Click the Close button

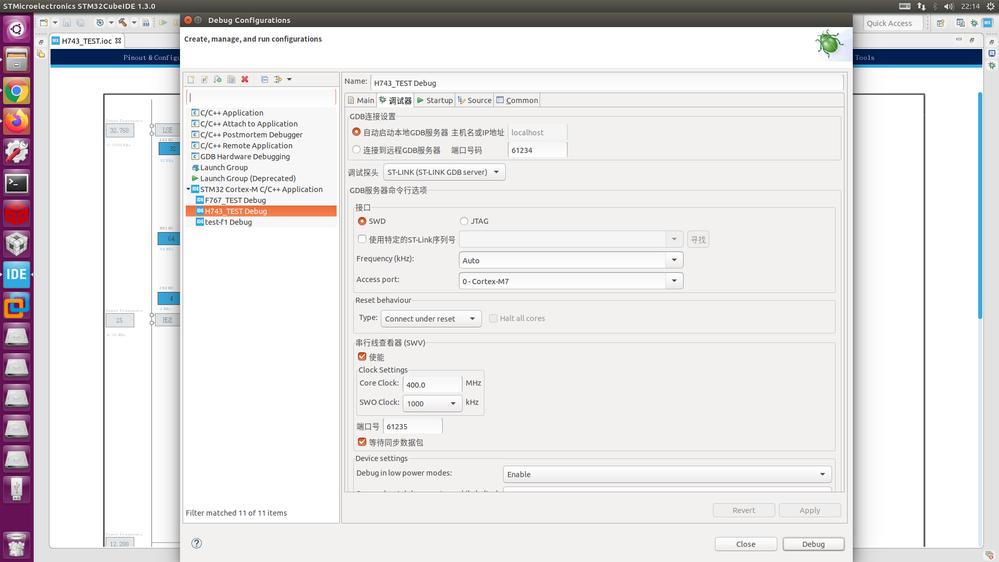click(745, 544)
